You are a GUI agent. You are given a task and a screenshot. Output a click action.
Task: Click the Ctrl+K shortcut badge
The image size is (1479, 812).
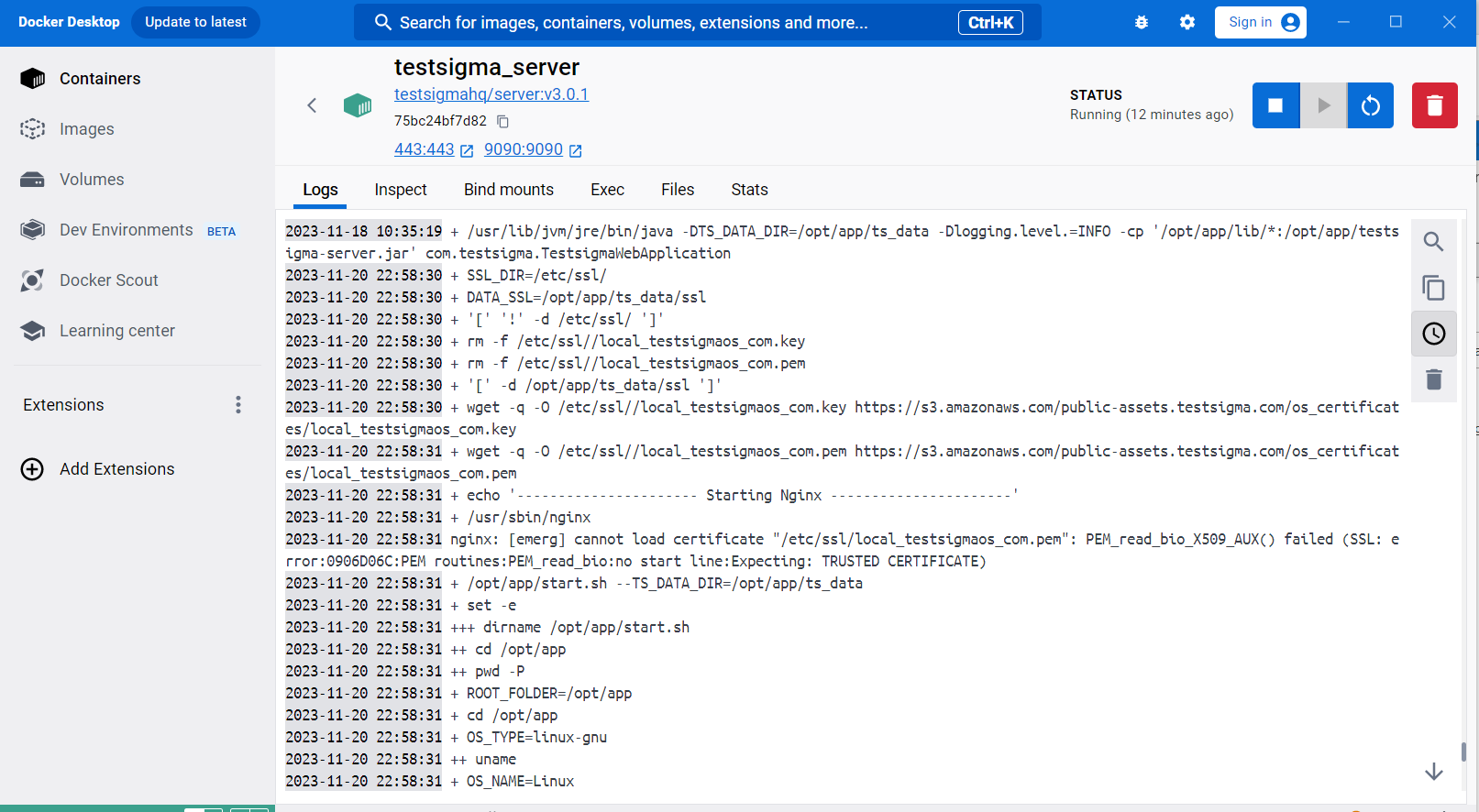click(x=990, y=22)
